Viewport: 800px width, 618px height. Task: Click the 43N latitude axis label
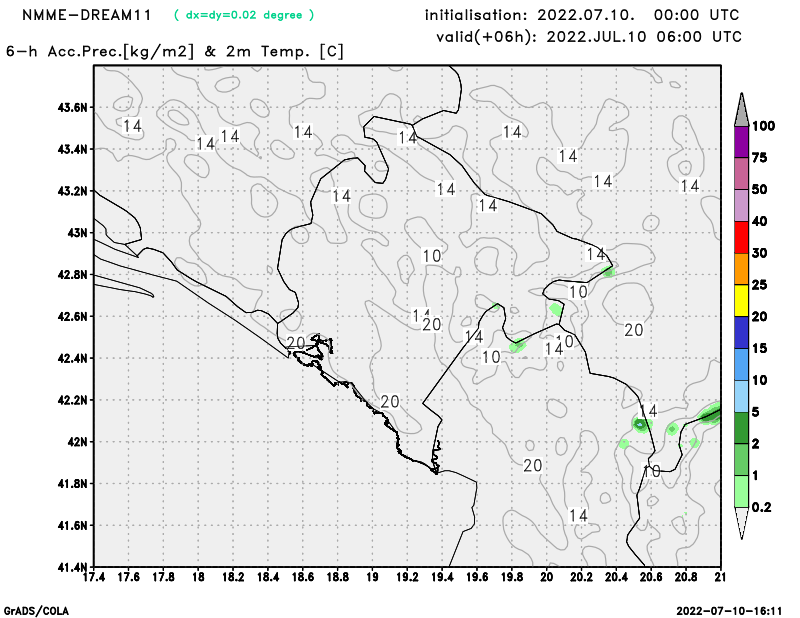tap(78, 233)
